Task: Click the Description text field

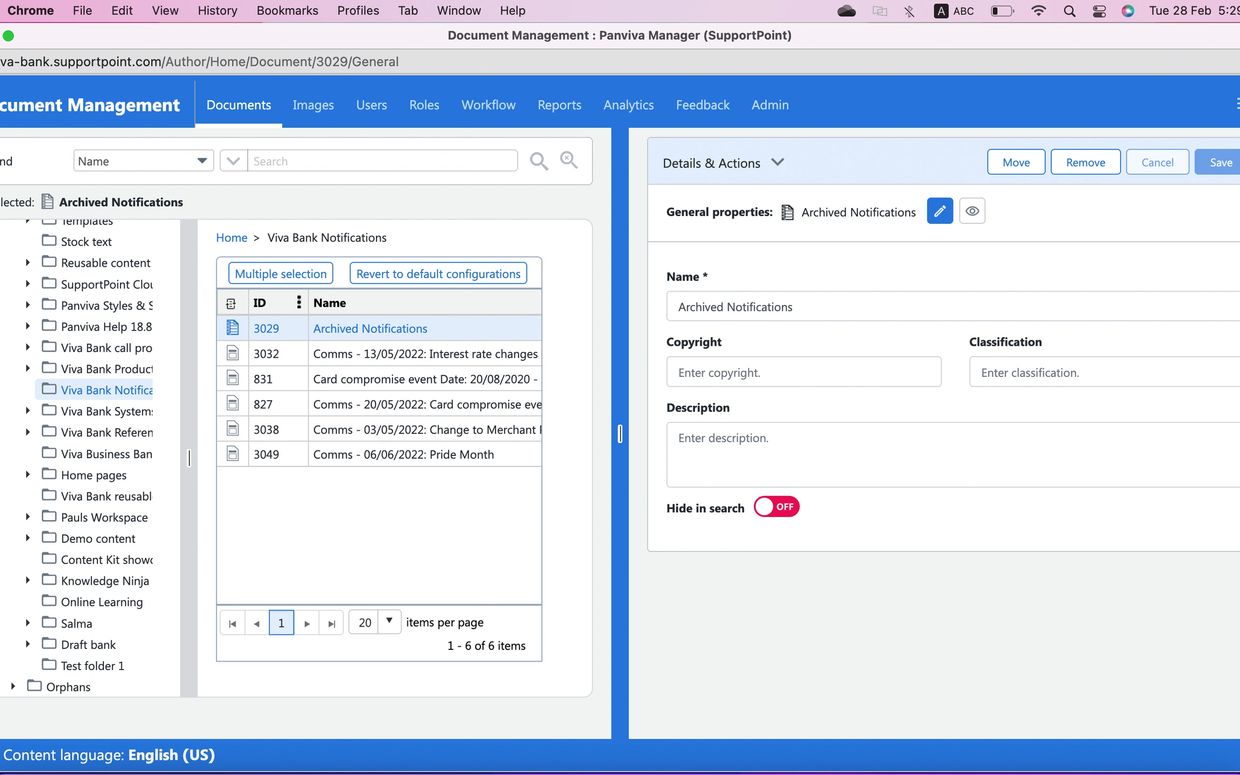Action: [952, 454]
